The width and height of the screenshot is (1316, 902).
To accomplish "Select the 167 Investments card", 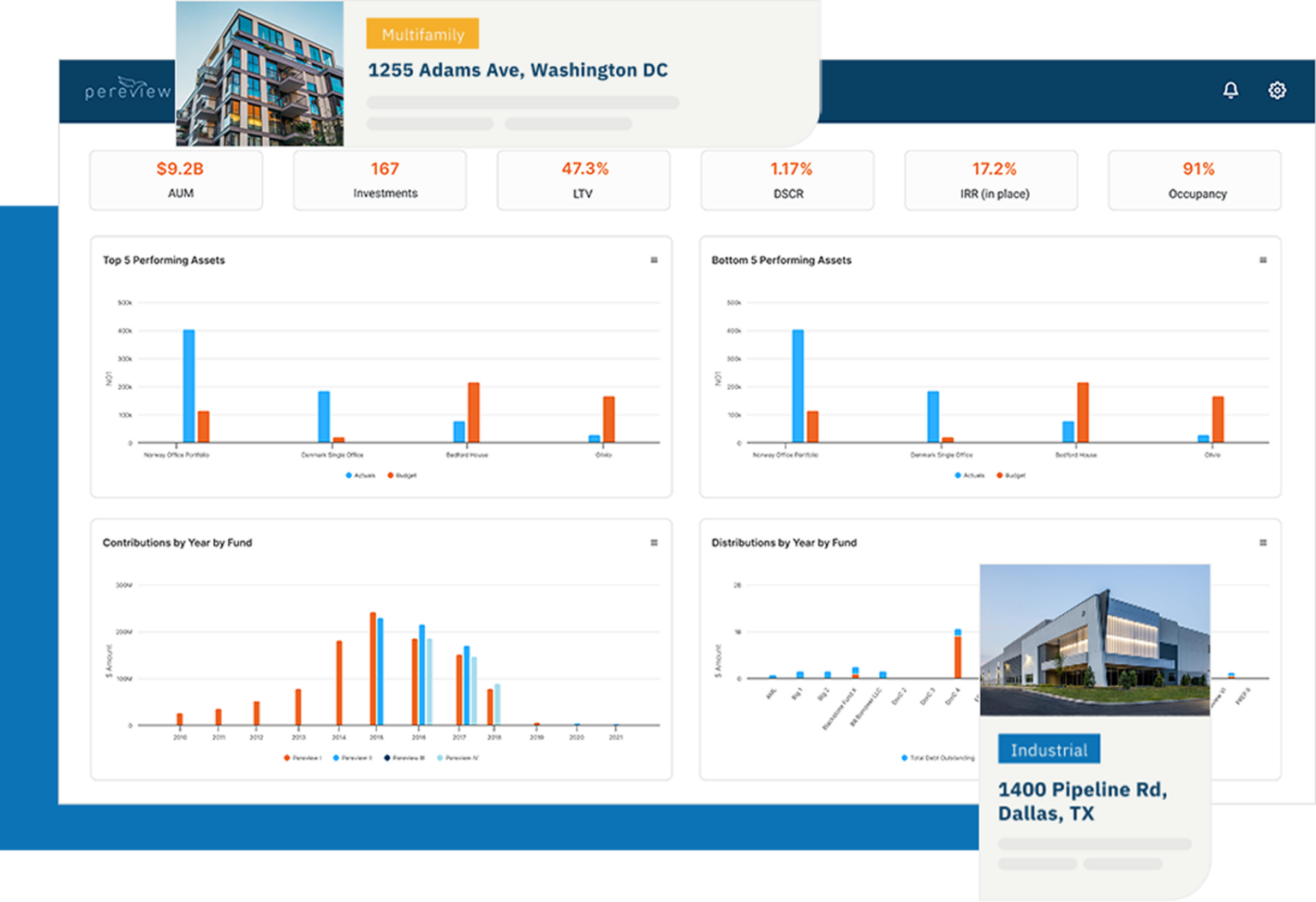I will pos(380,180).
